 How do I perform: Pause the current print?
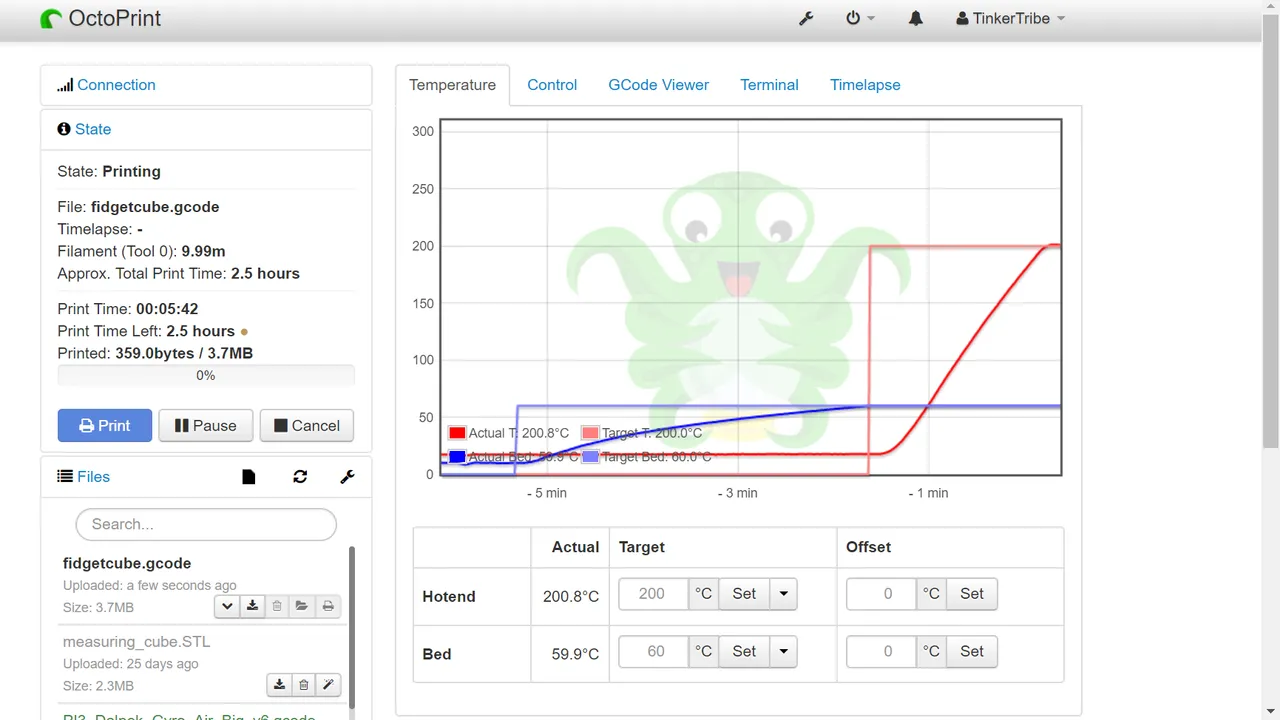pyautogui.click(x=205, y=425)
